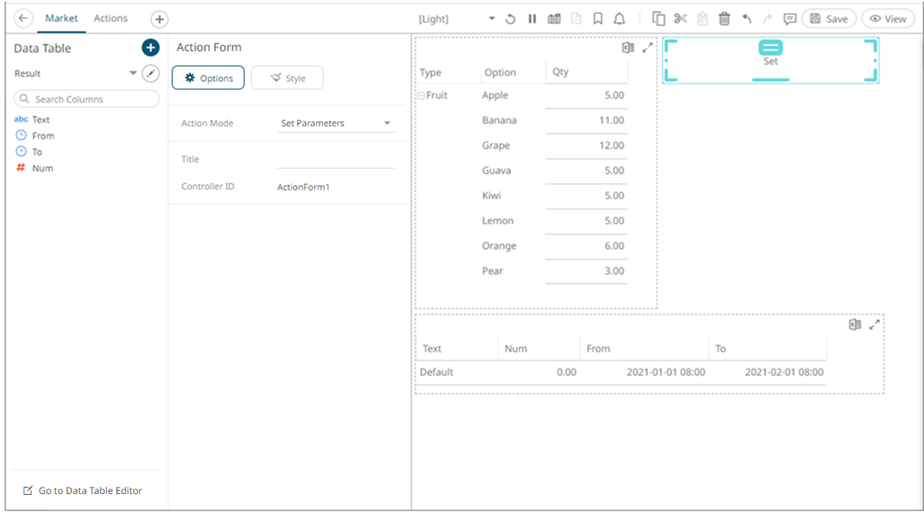Undo last change with undo arrow
This screenshot has width=924, height=514.
[747, 19]
